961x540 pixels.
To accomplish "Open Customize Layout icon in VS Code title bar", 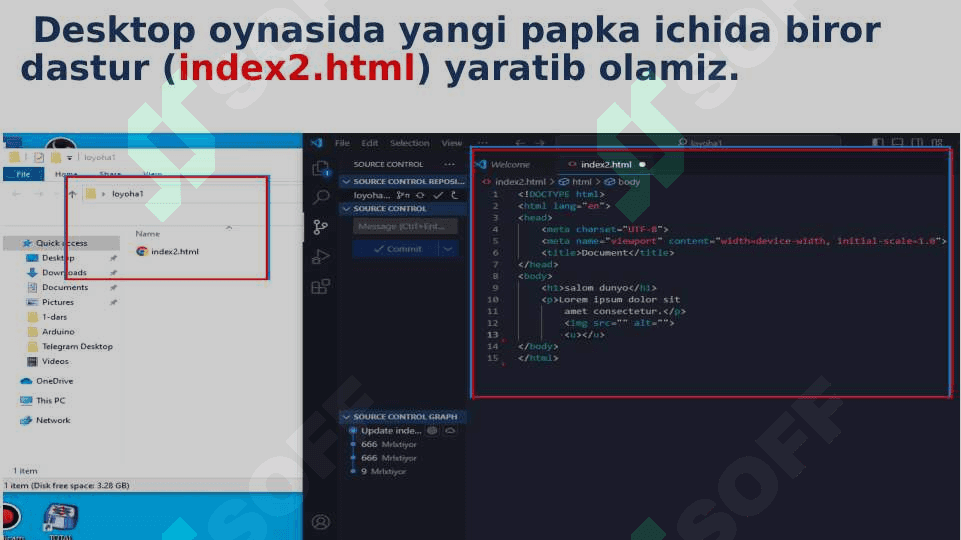I will [937, 142].
